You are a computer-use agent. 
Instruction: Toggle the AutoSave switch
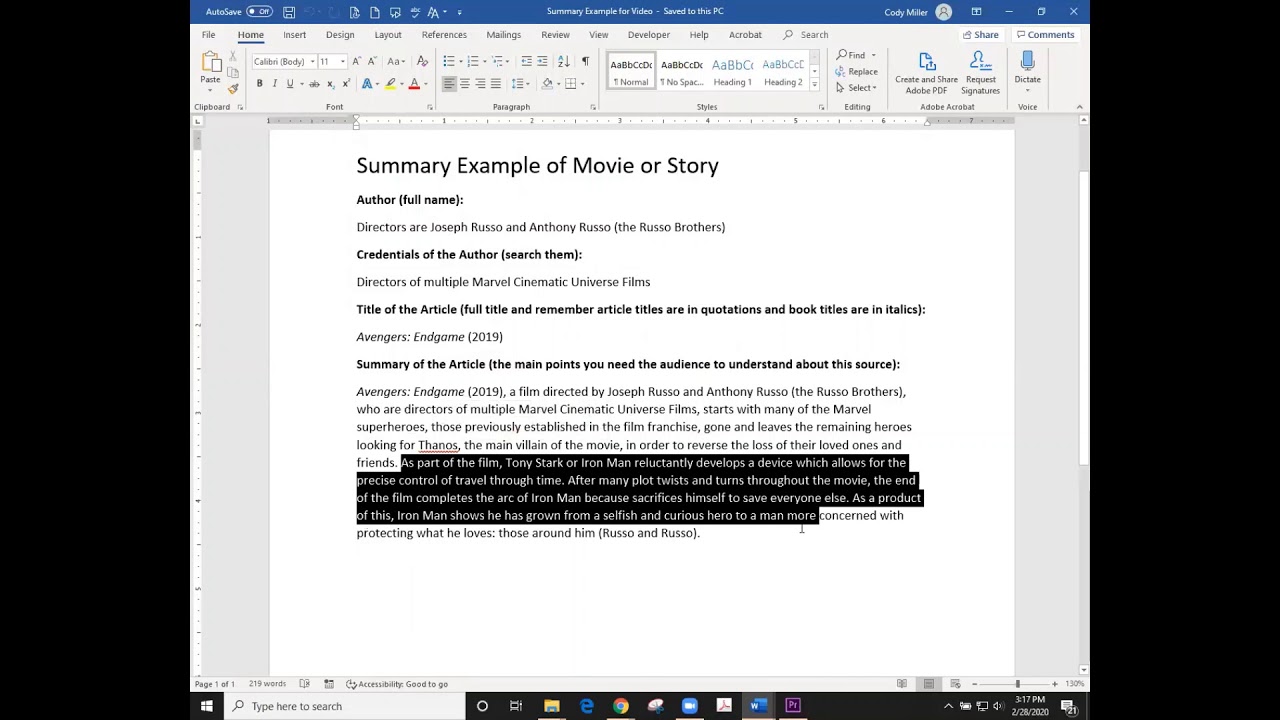[259, 12]
